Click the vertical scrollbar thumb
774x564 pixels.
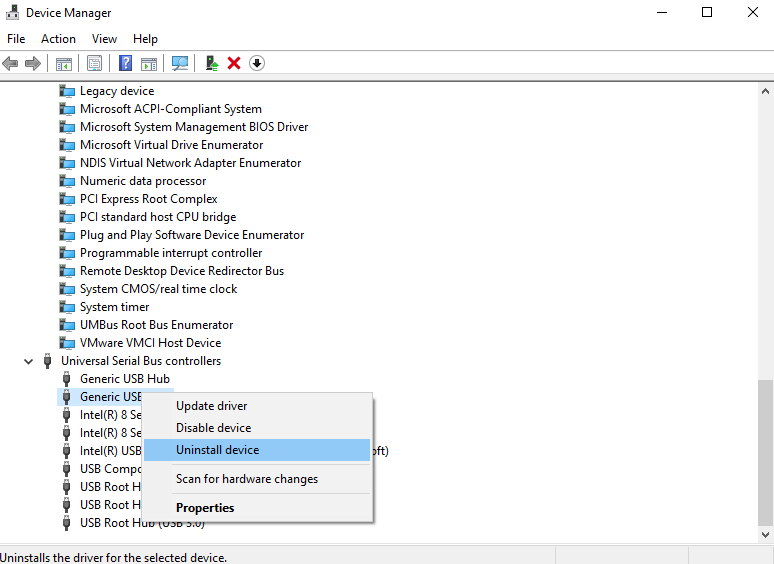pos(765,453)
